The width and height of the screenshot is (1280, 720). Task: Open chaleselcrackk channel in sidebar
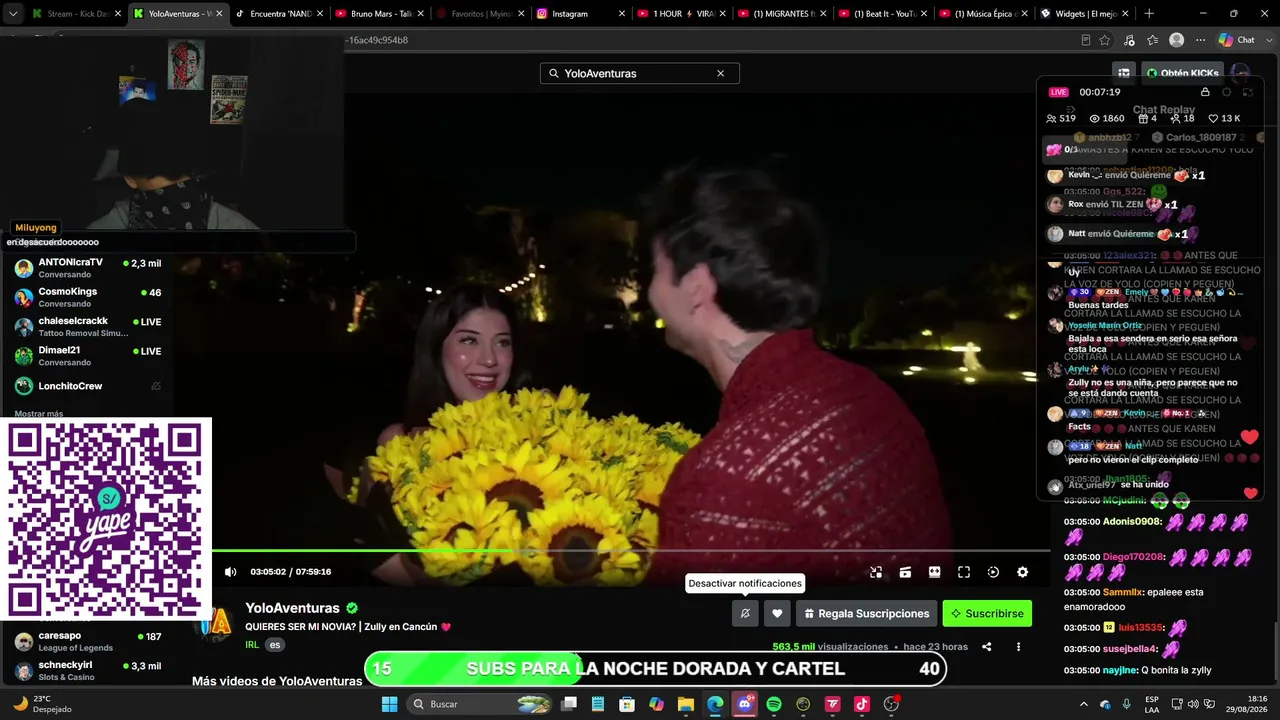[x=88, y=326]
